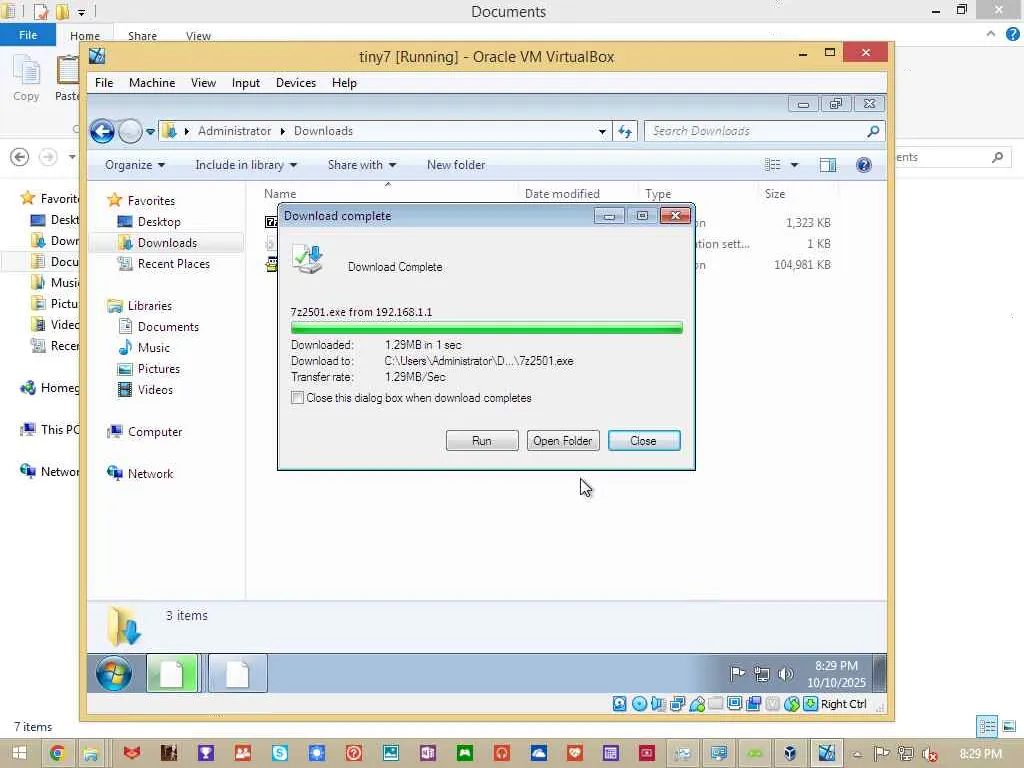Click the Administrator breadcrumb arrow
Viewport: 1024px width, 768px height.
[283, 131]
